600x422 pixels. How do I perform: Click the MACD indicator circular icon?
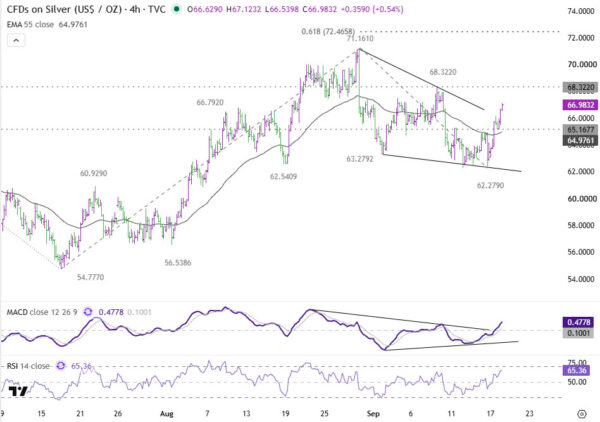(88, 312)
